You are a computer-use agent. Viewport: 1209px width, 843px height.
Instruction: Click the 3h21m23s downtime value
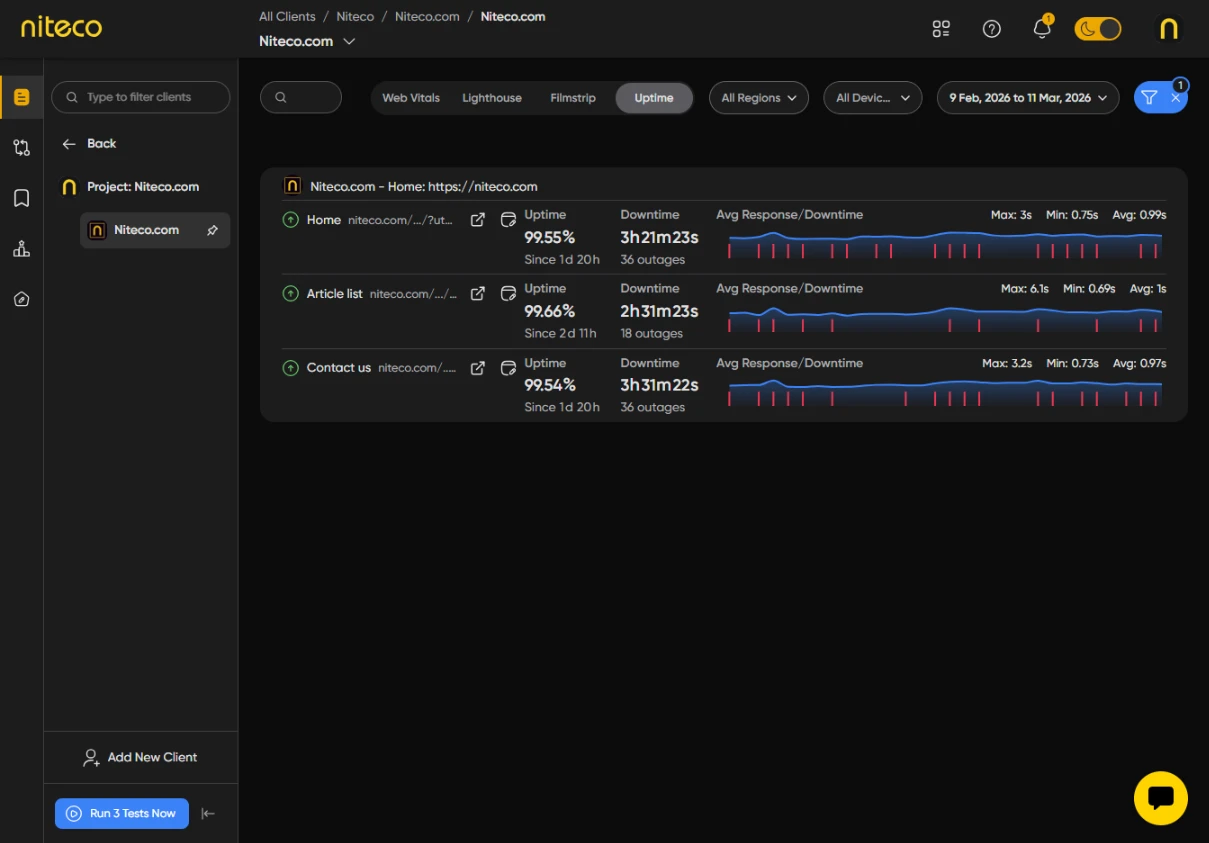click(659, 237)
